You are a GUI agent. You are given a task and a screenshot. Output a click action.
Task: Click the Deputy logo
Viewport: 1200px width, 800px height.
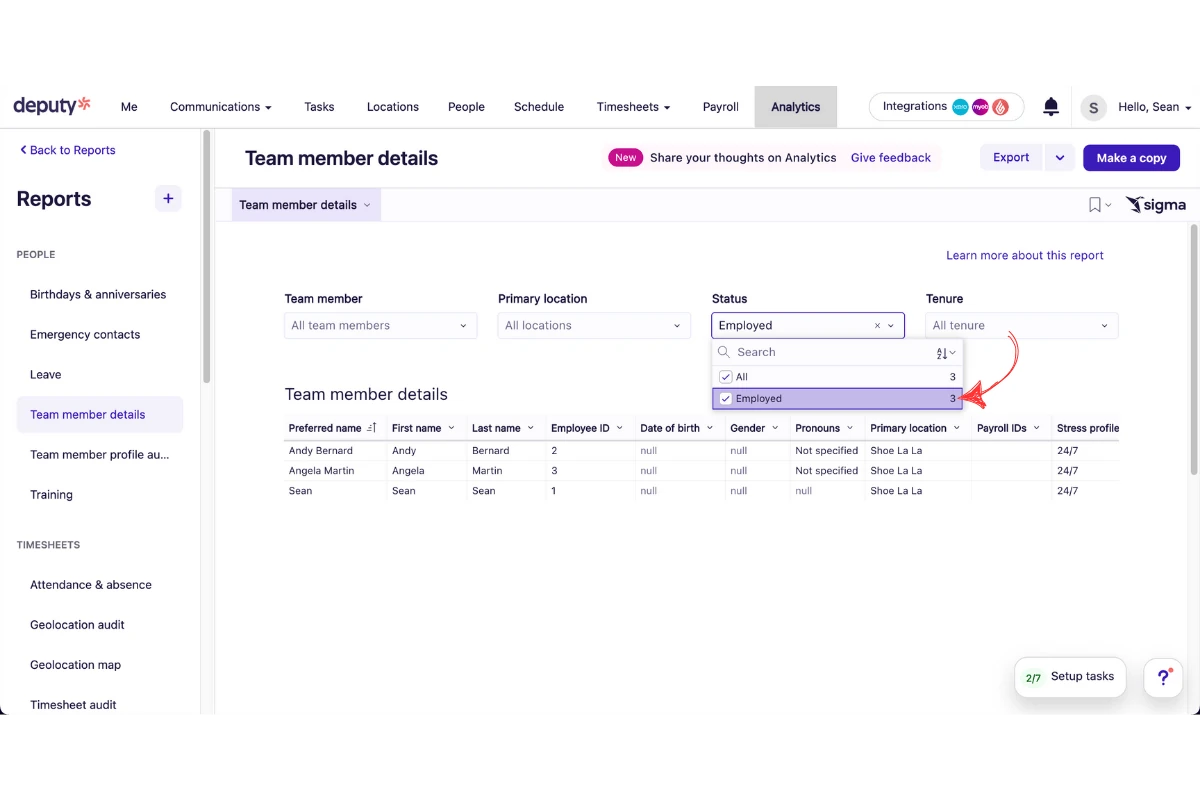pyautogui.click(x=52, y=105)
